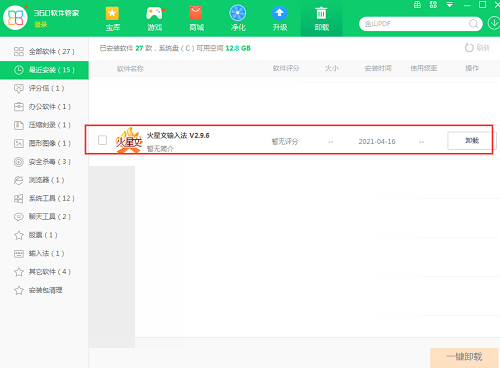Minimize the 360软件管家 window
Screen dimensions: 500x368
click(x=467, y=5)
